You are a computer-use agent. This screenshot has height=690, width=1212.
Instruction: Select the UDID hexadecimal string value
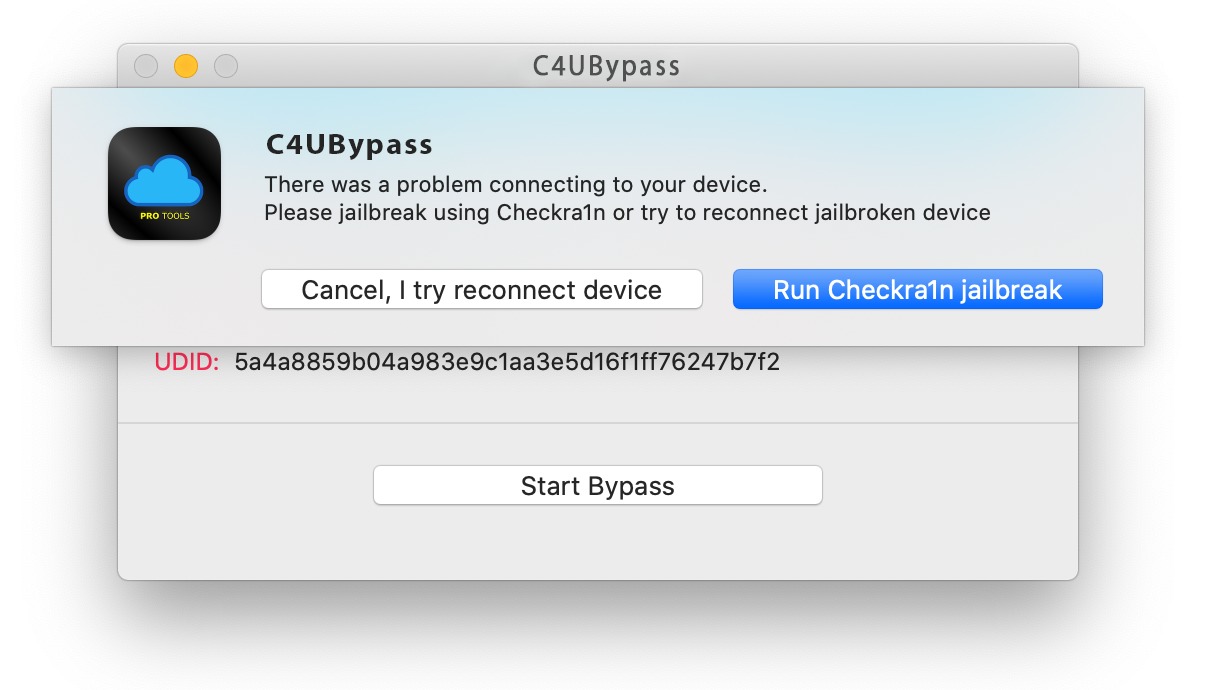507,362
